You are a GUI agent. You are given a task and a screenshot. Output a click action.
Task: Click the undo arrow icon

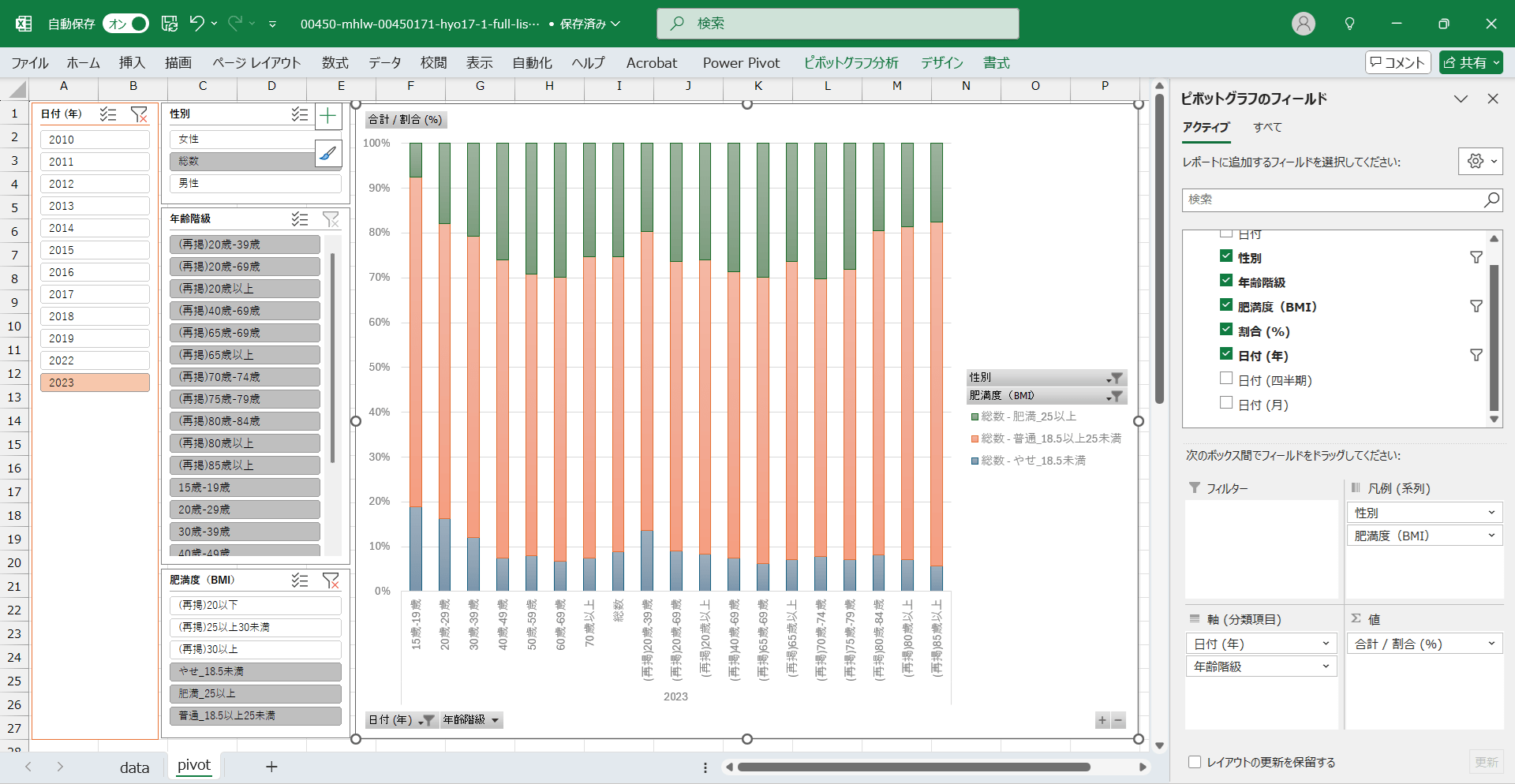point(196,24)
